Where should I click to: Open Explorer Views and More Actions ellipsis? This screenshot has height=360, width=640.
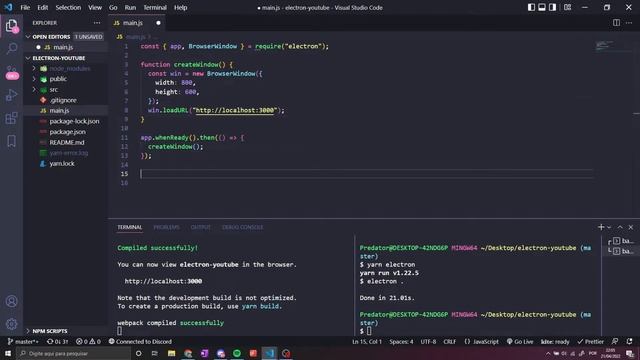coord(97,23)
